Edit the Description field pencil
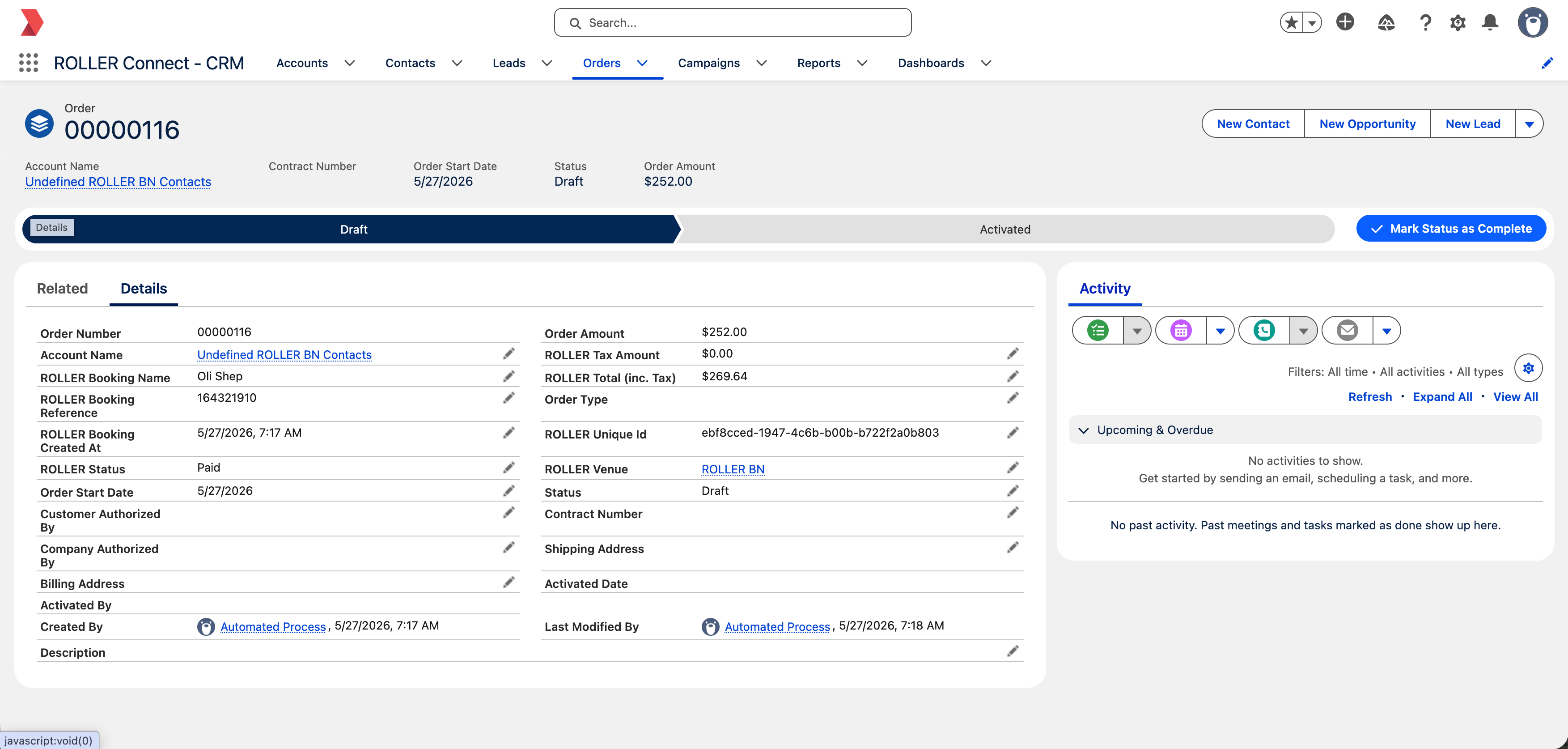This screenshot has width=1568, height=749. coord(1013,651)
